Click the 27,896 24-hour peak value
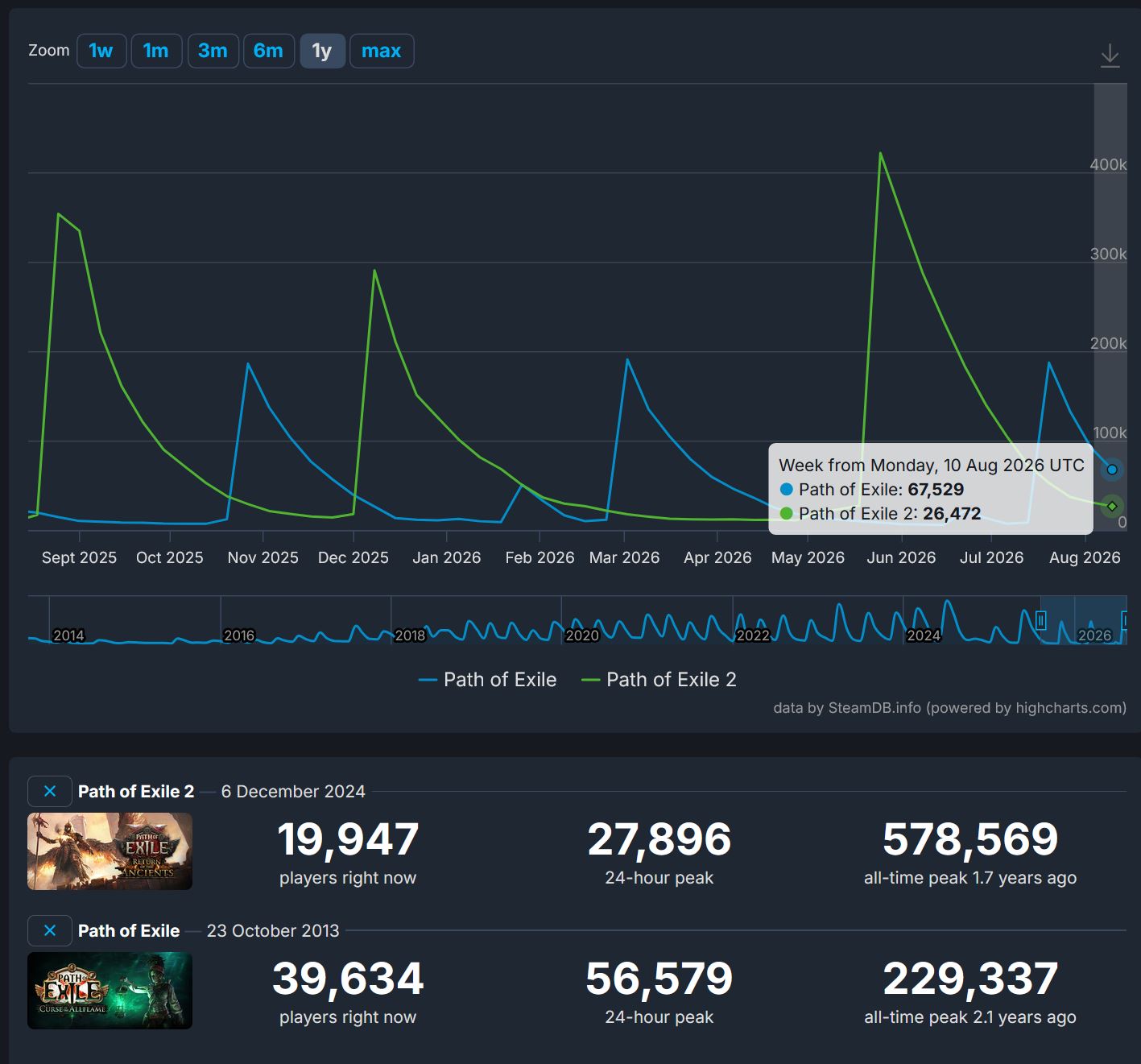 point(659,839)
